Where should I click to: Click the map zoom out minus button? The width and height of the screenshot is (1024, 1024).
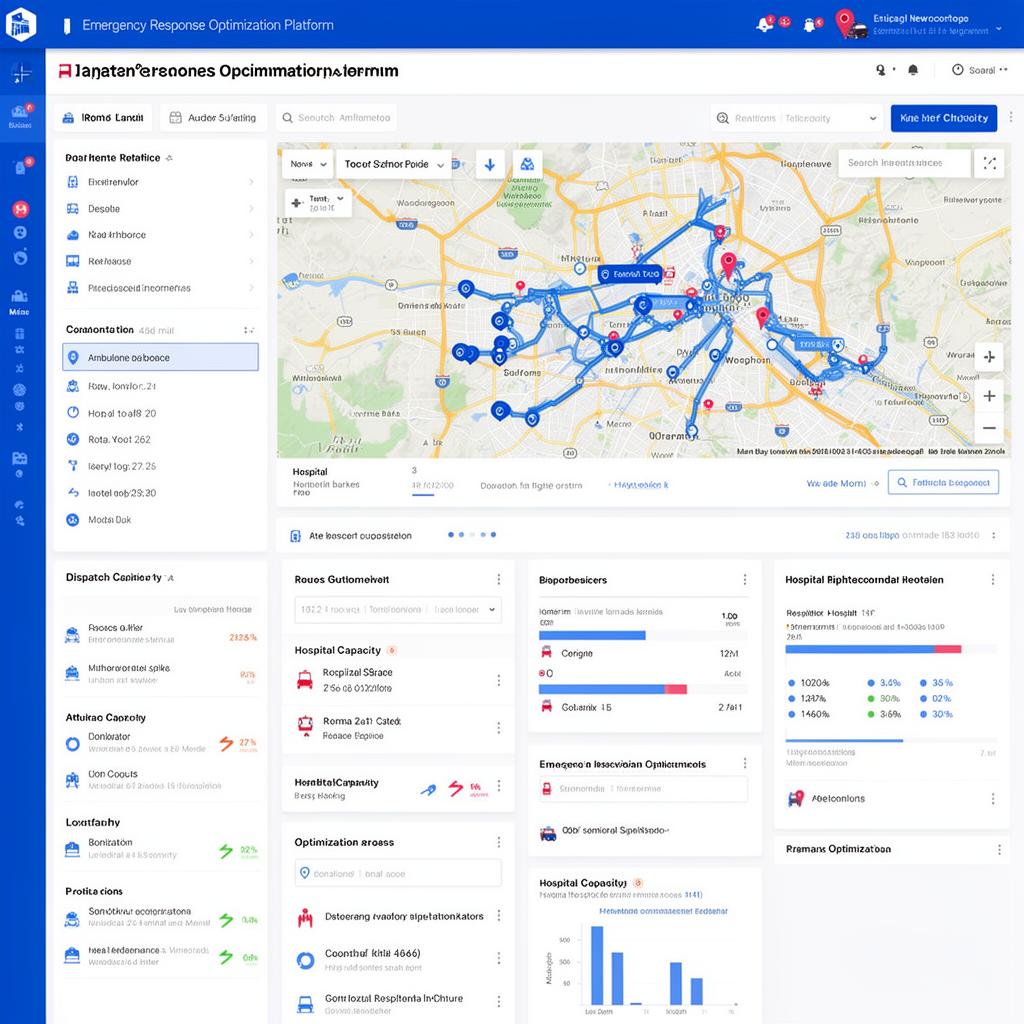989,428
